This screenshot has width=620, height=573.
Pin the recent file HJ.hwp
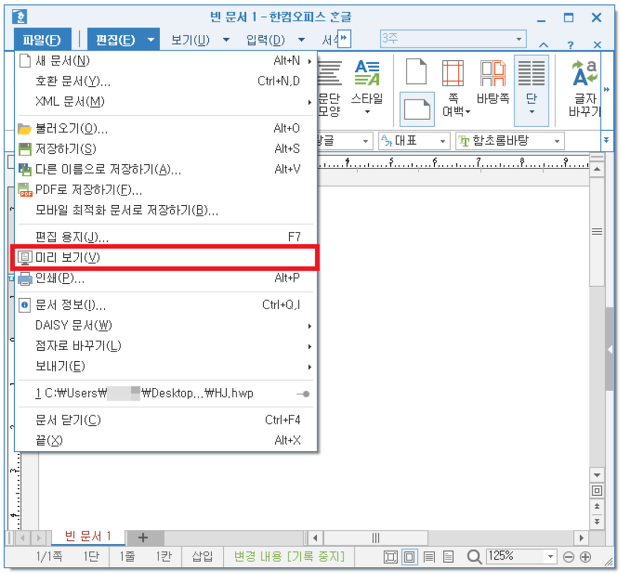click(x=304, y=394)
